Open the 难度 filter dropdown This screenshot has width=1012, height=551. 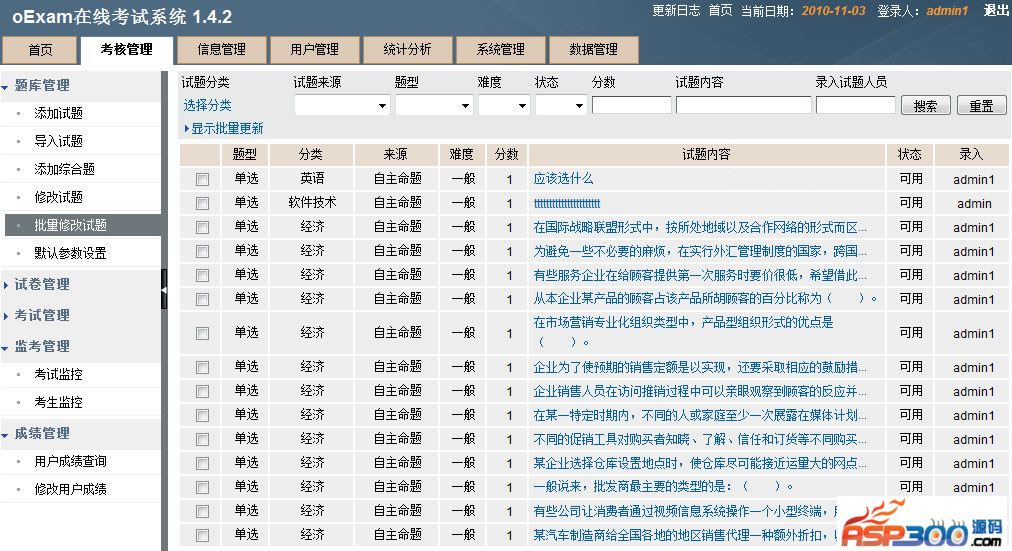tap(503, 105)
